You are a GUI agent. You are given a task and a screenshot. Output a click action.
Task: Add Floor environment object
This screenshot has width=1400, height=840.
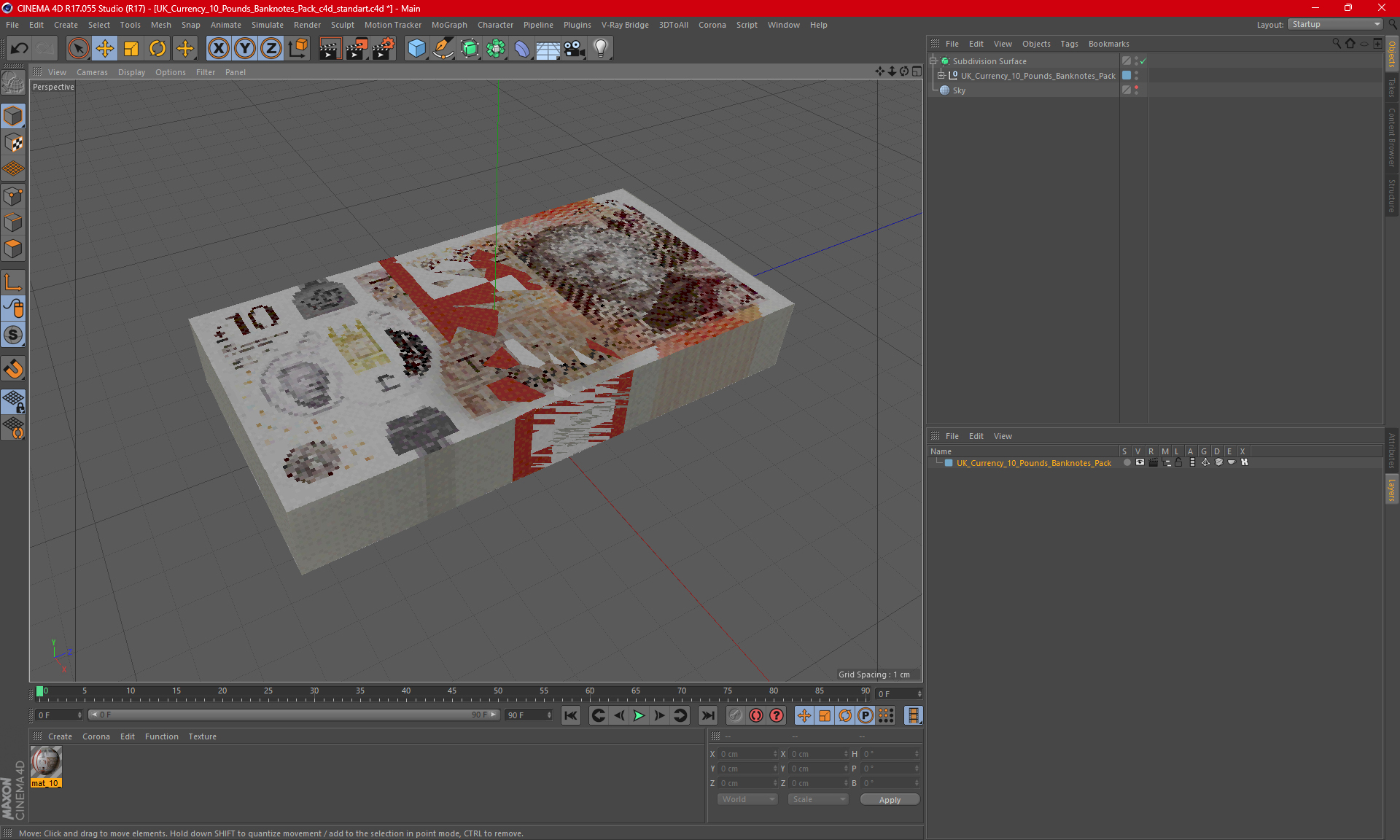point(548,49)
